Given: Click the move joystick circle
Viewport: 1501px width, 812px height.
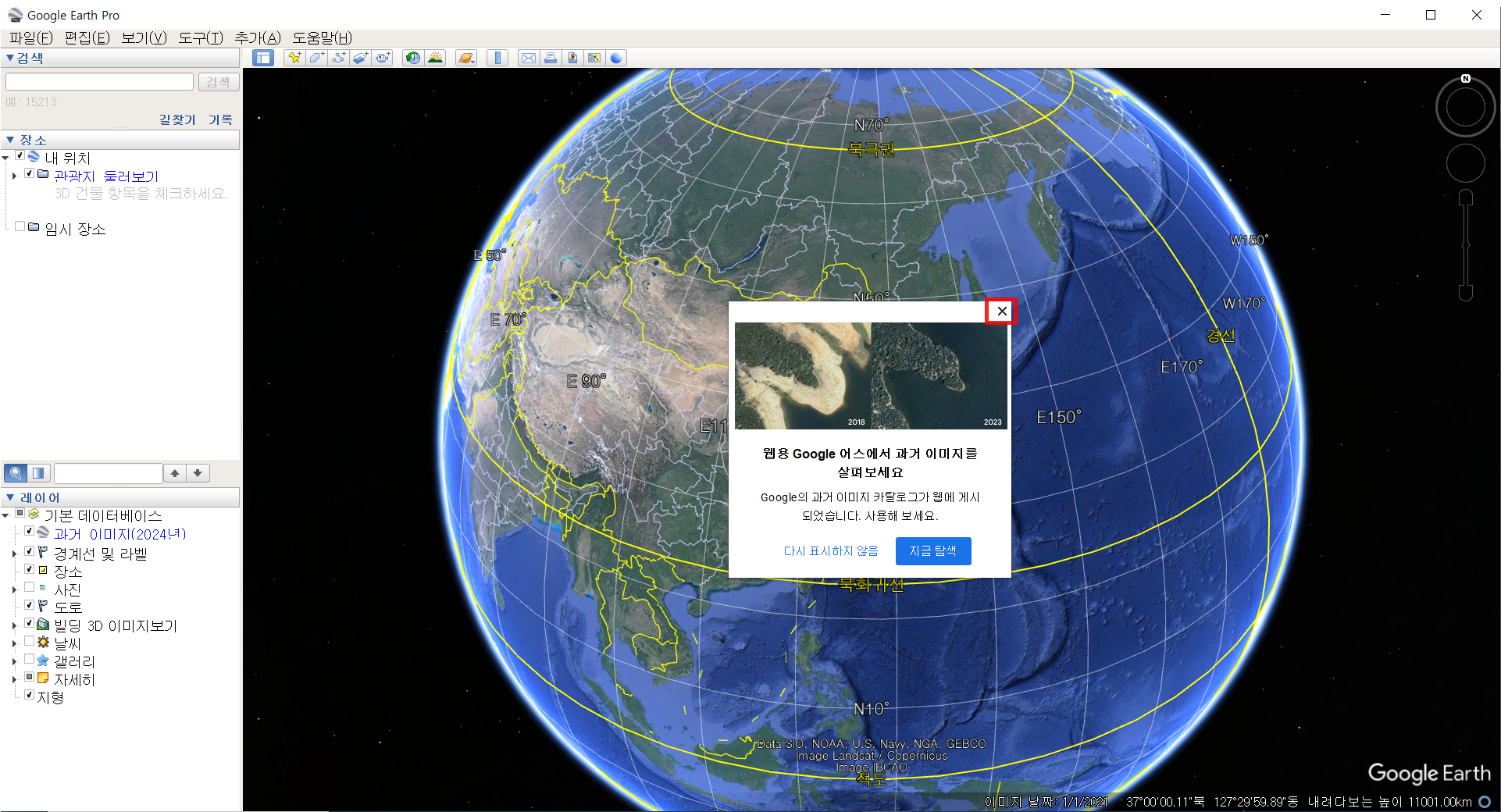Looking at the screenshot, I should 1466,163.
